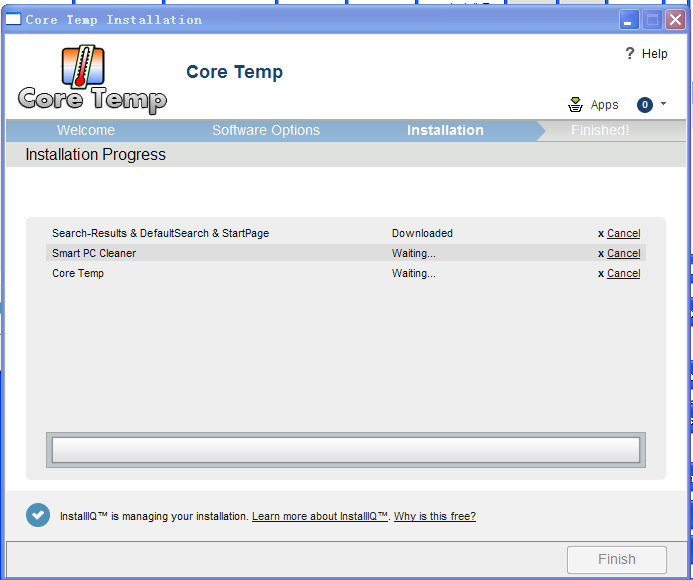
Task: Open the Why is this free? link
Action: 435,516
